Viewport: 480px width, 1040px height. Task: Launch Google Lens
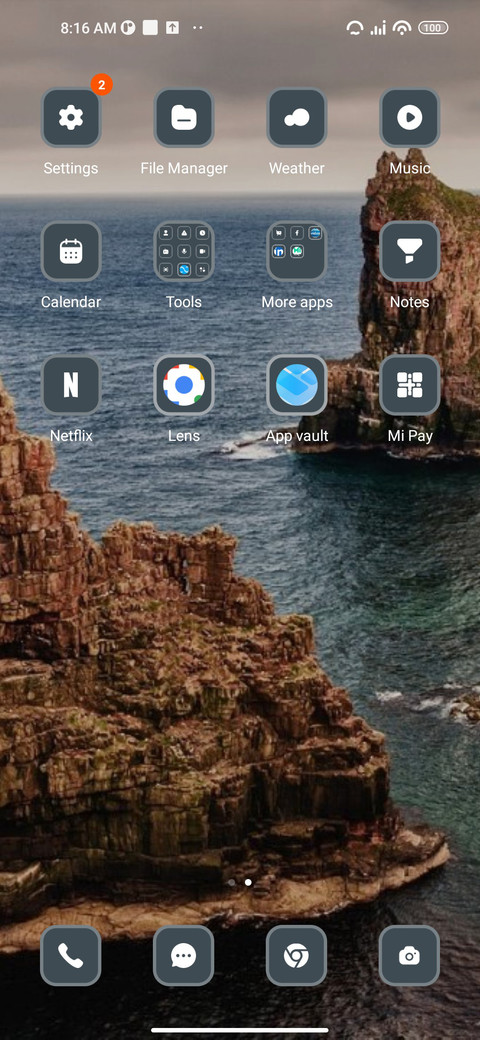pyautogui.click(x=184, y=385)
